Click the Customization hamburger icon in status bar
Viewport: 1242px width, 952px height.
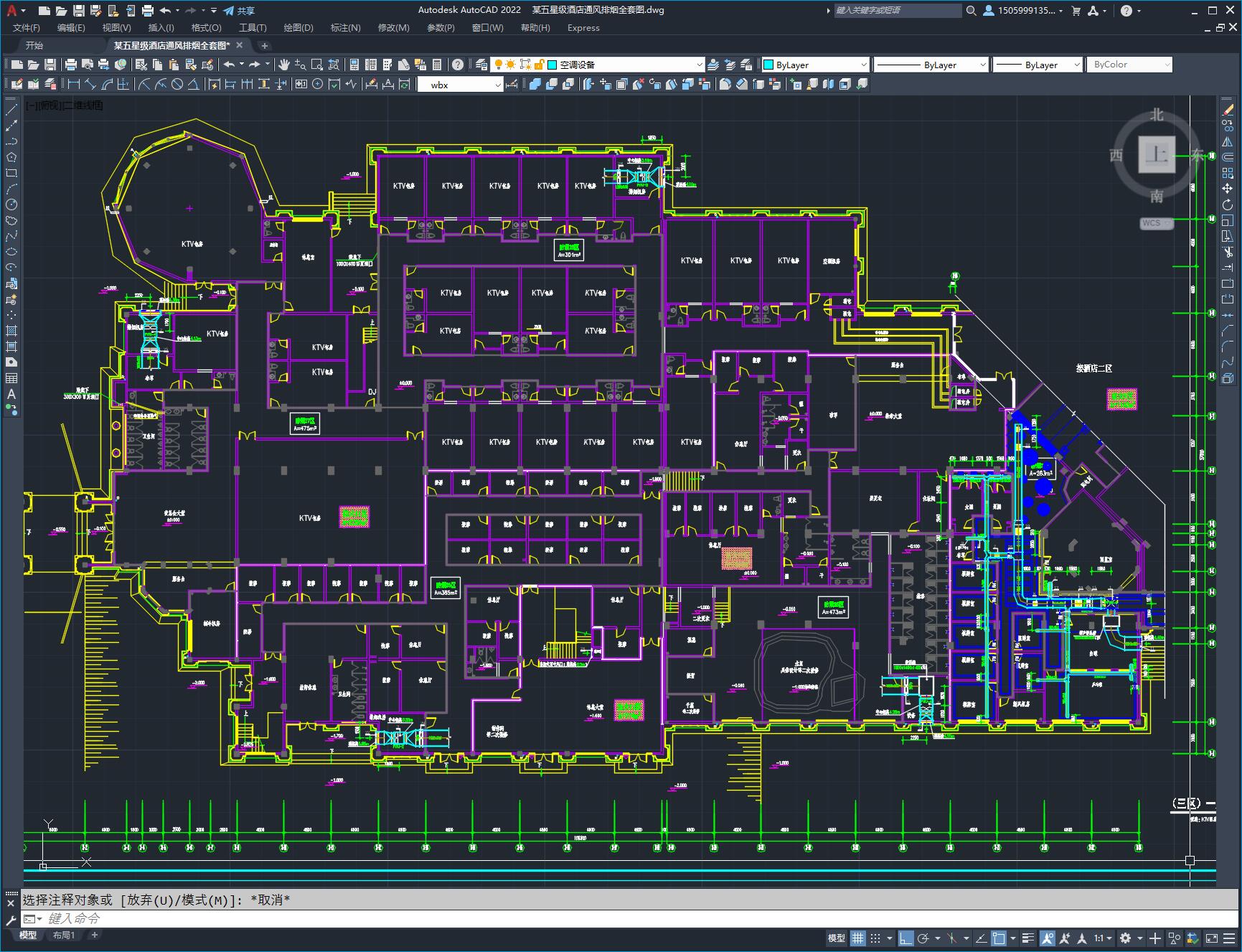1229,938
